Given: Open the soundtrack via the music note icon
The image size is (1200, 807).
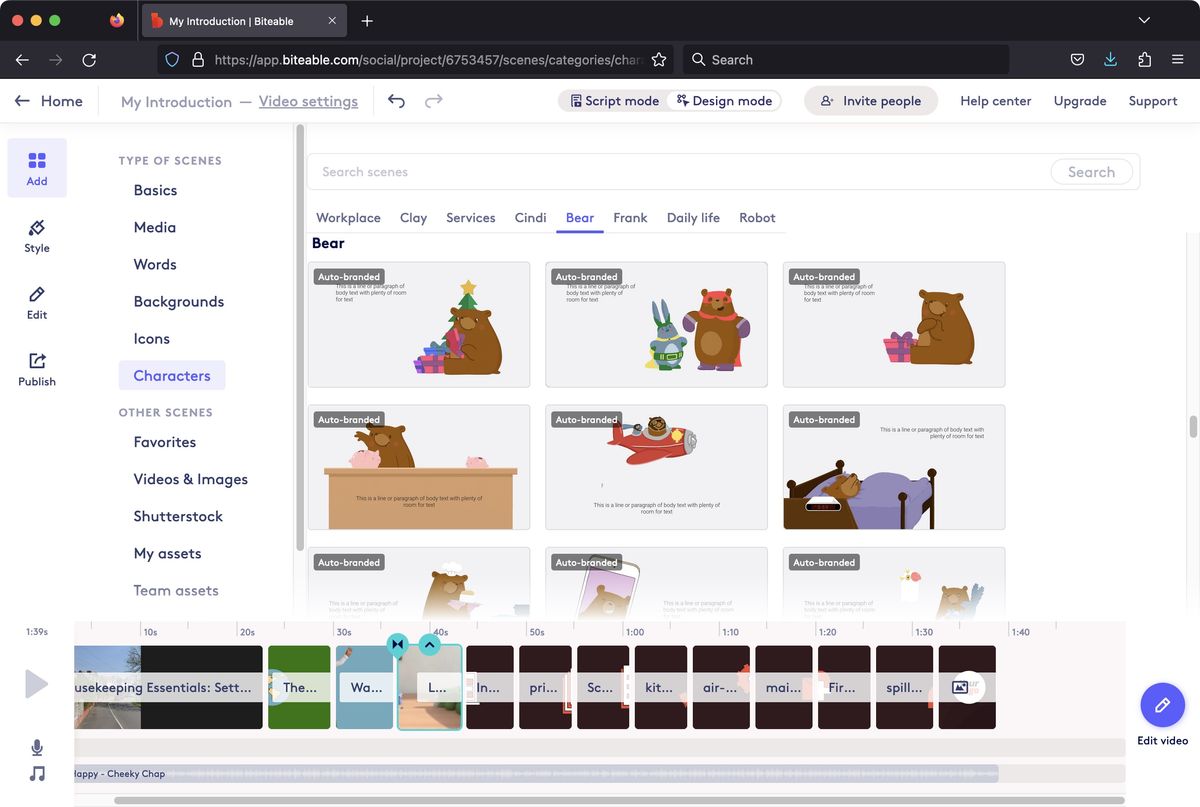Looking at the screenshot, I should 37,773.
